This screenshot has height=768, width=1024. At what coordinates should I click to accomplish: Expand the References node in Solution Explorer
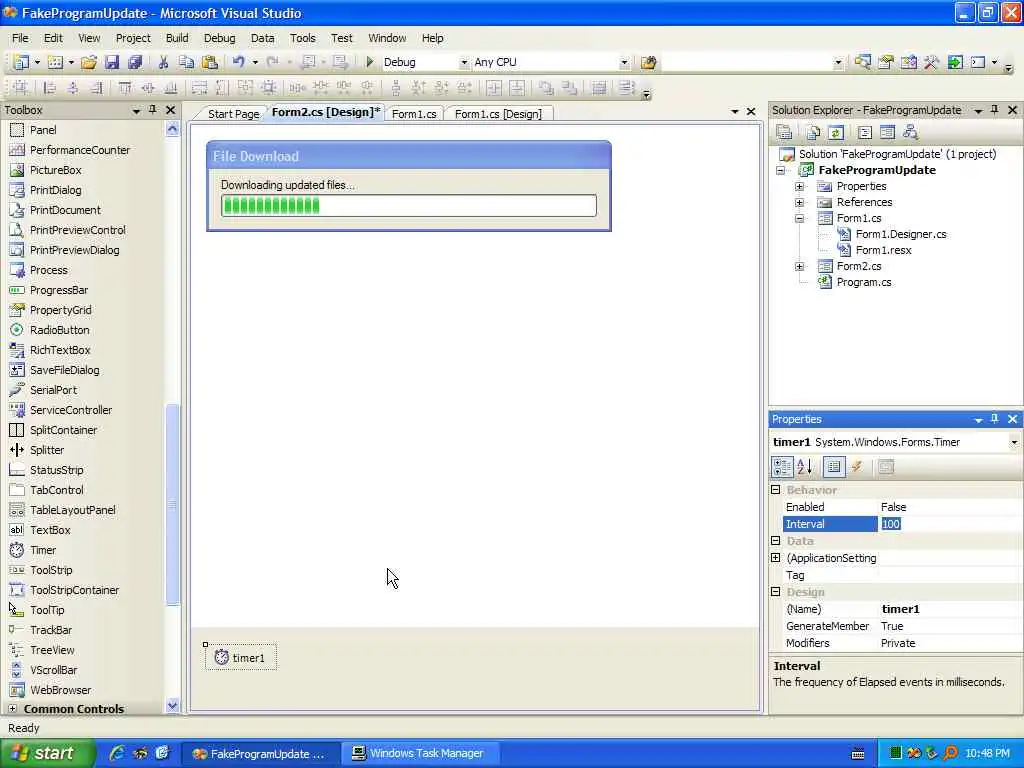(799, 202)
